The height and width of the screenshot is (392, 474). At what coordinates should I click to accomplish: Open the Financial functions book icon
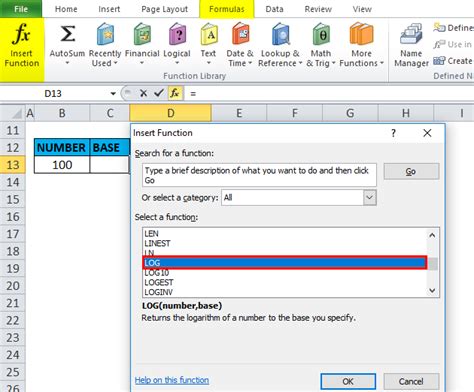click(x=142, y=34)
